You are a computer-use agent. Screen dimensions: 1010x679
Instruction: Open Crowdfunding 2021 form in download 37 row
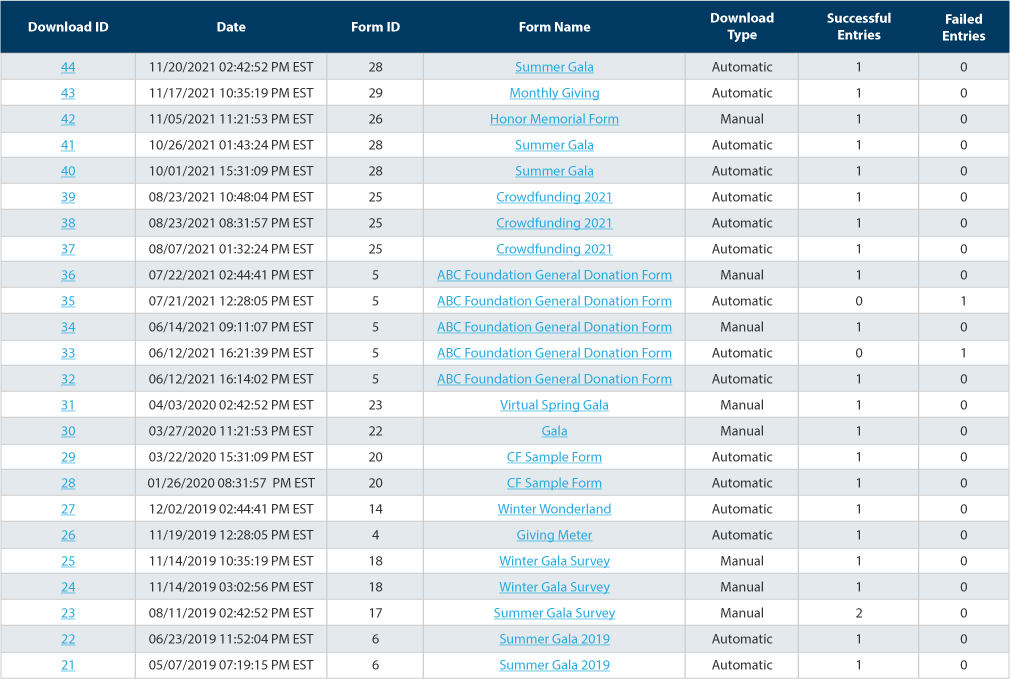click(x=554, y=249)
